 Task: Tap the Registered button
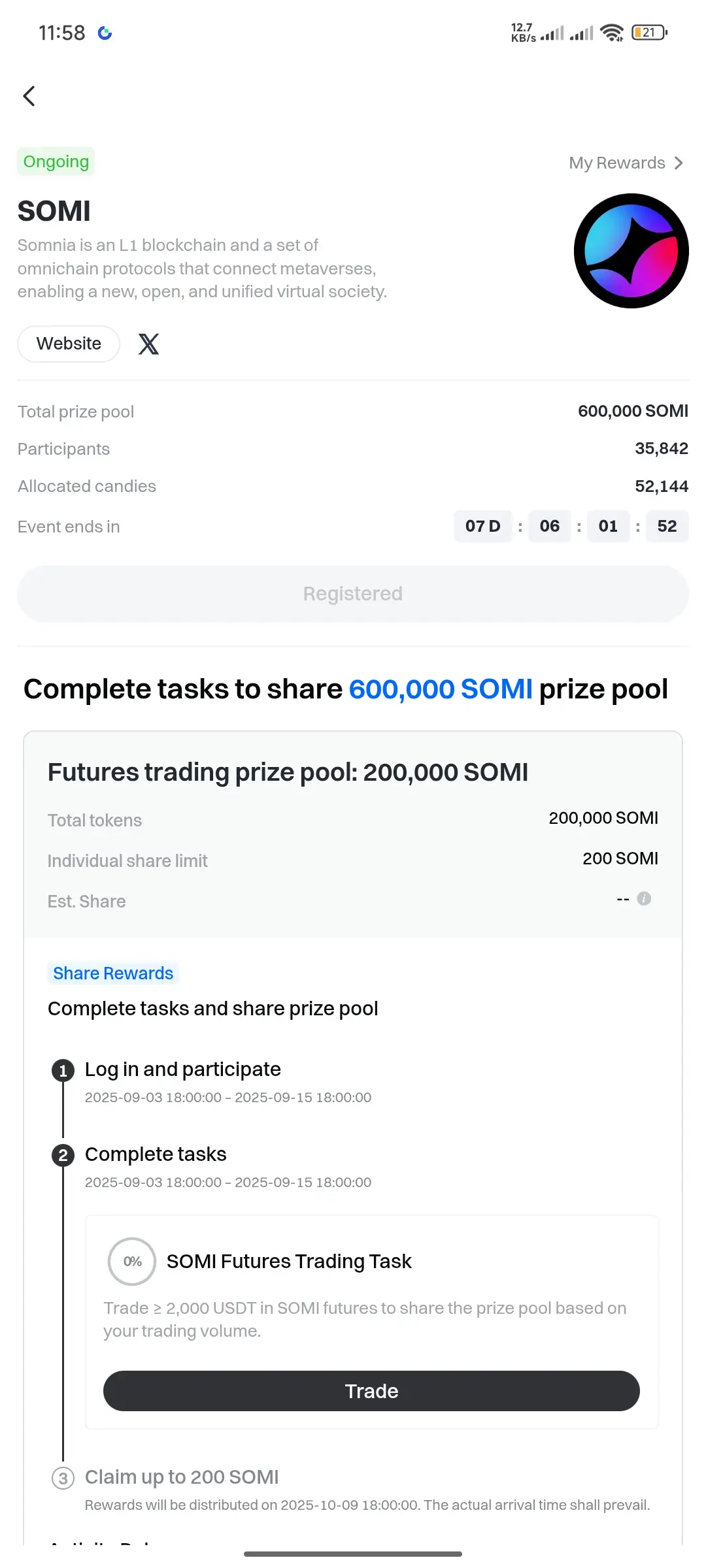[353, 593]
